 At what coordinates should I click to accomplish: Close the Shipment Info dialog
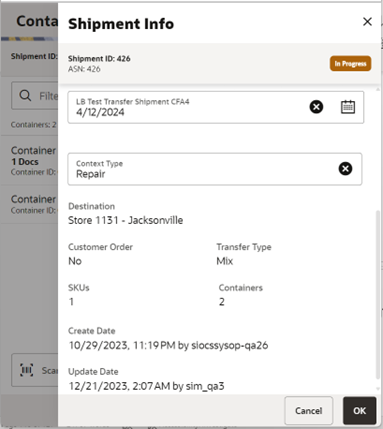pos(367,22)
